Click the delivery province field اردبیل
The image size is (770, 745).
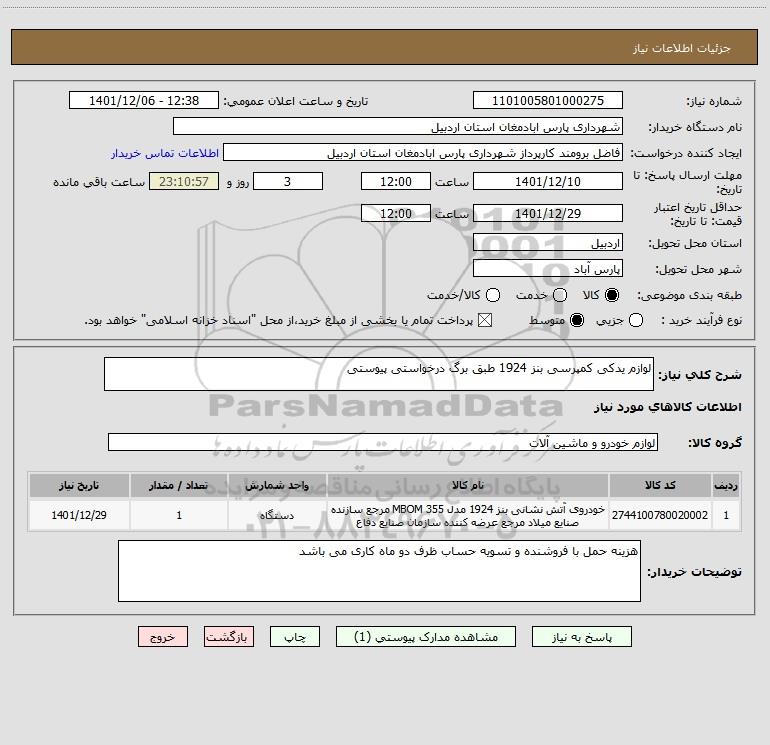click(548, 242)
